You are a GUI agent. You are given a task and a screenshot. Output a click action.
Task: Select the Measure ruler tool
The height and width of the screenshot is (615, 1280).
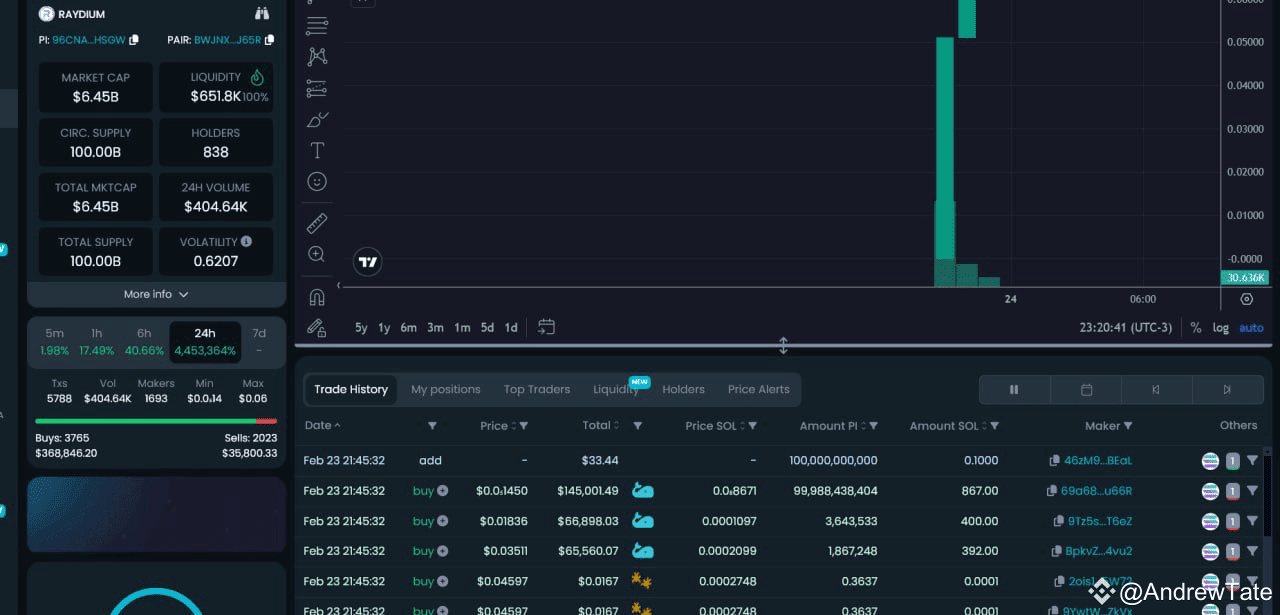click(x=317, y=223)
